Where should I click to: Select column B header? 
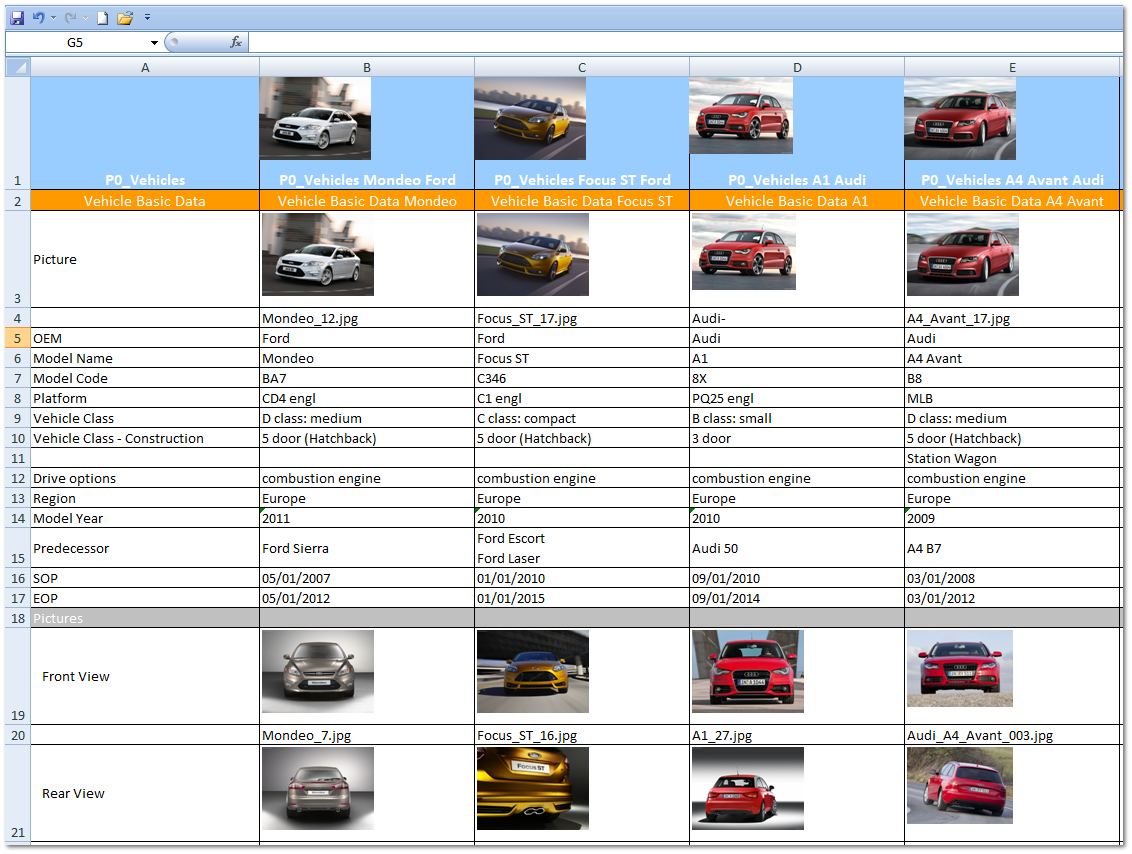[367, 67]
